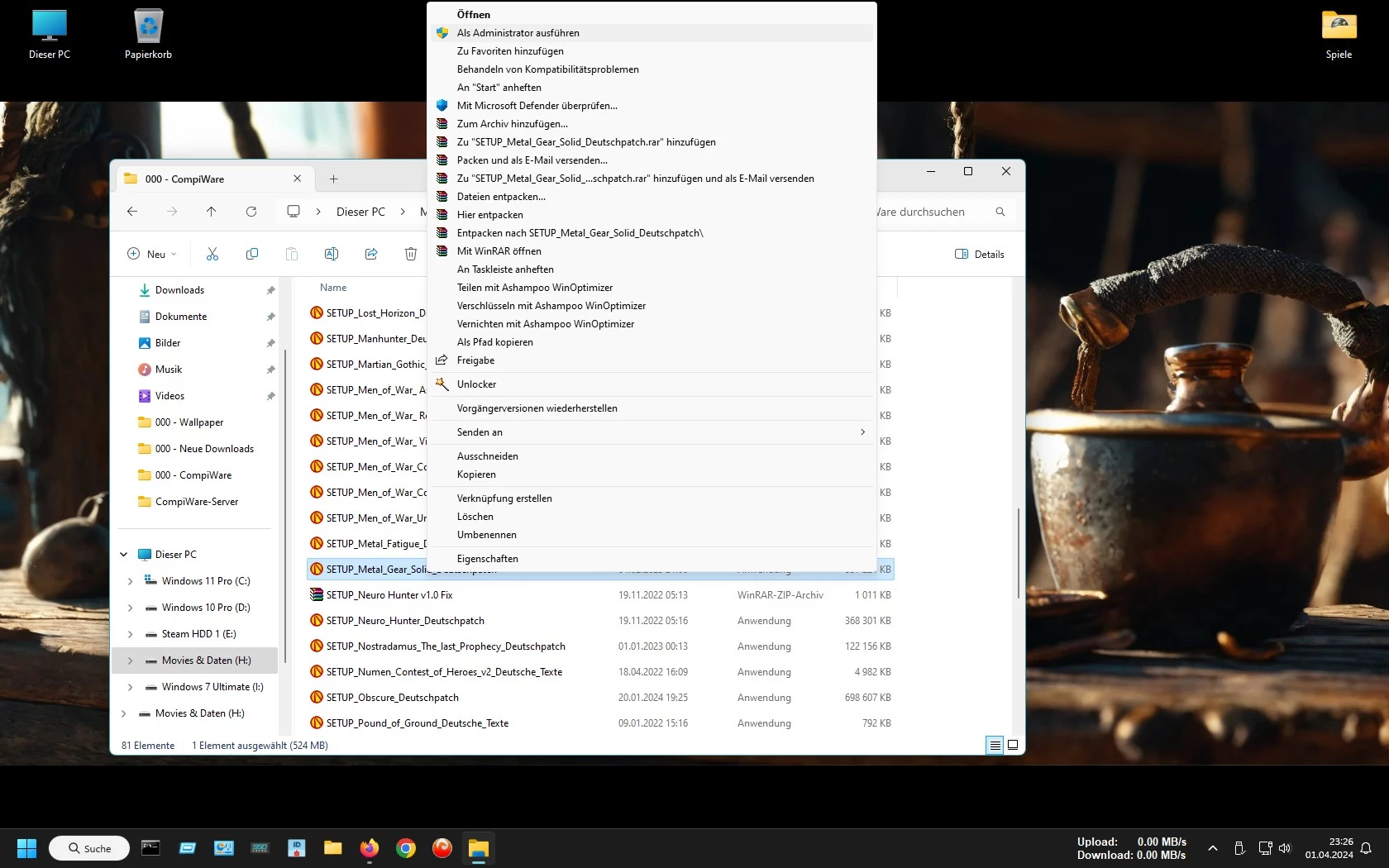The height and width of the screenshot is (868, 1389).
Task: Open the Senden an submenu
Action: click(652, 432)
